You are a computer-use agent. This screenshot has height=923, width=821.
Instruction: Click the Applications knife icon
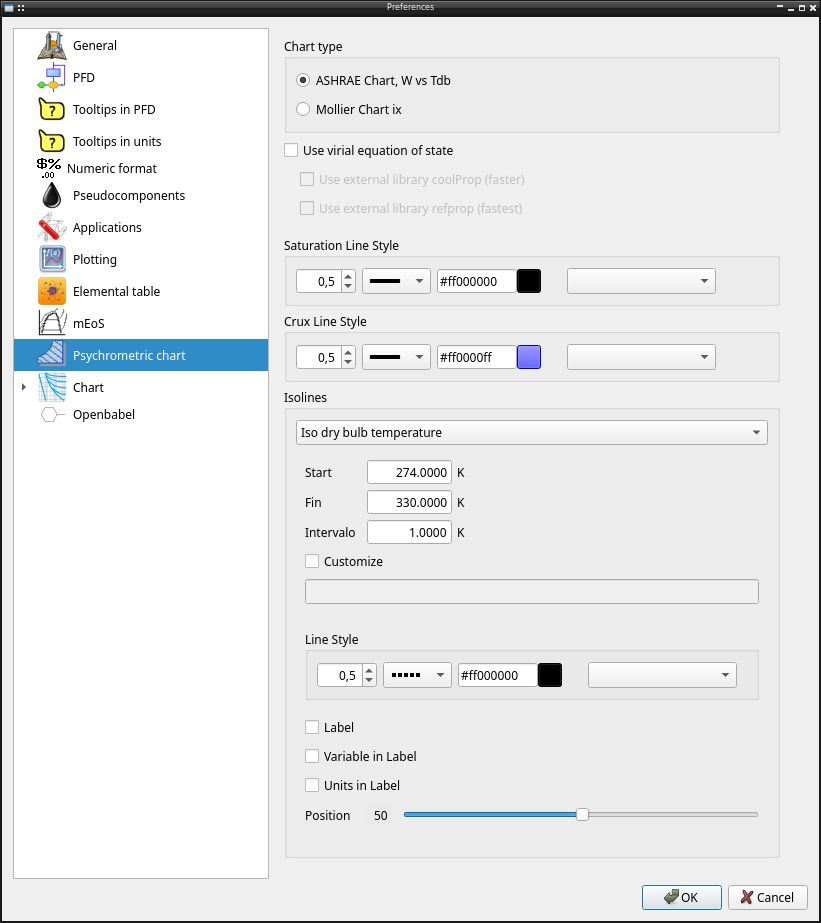pyautogui.click(x=52, y=227)
